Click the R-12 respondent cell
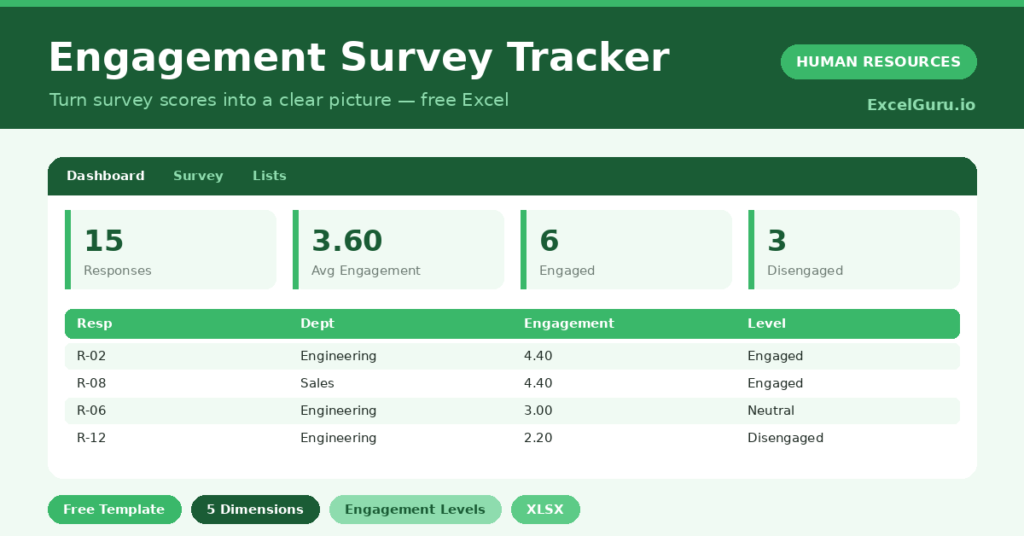The height and width of the screenshot is (536, 1024). (x=91, y=438)
